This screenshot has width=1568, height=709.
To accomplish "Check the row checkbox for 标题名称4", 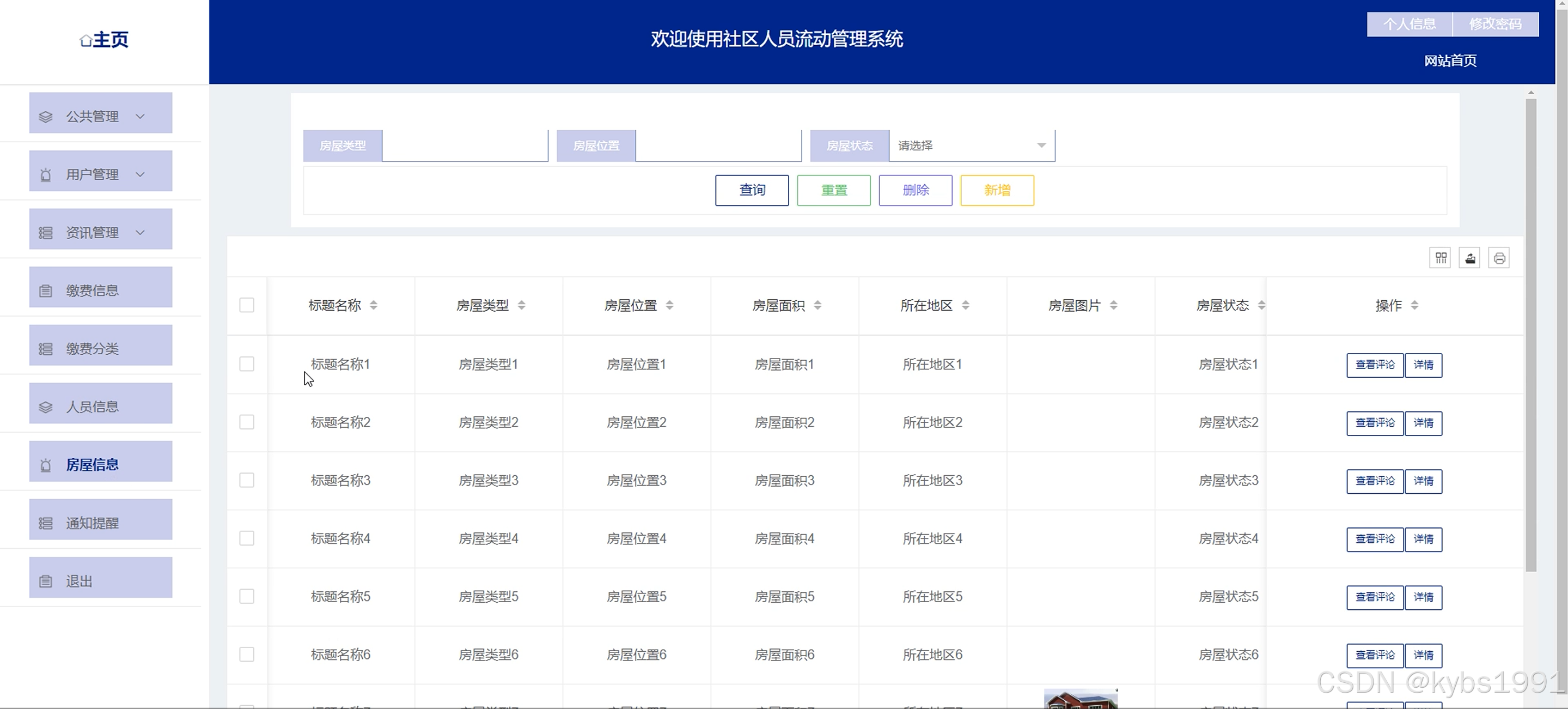I will pyautogui.click(x=247, y=538).
